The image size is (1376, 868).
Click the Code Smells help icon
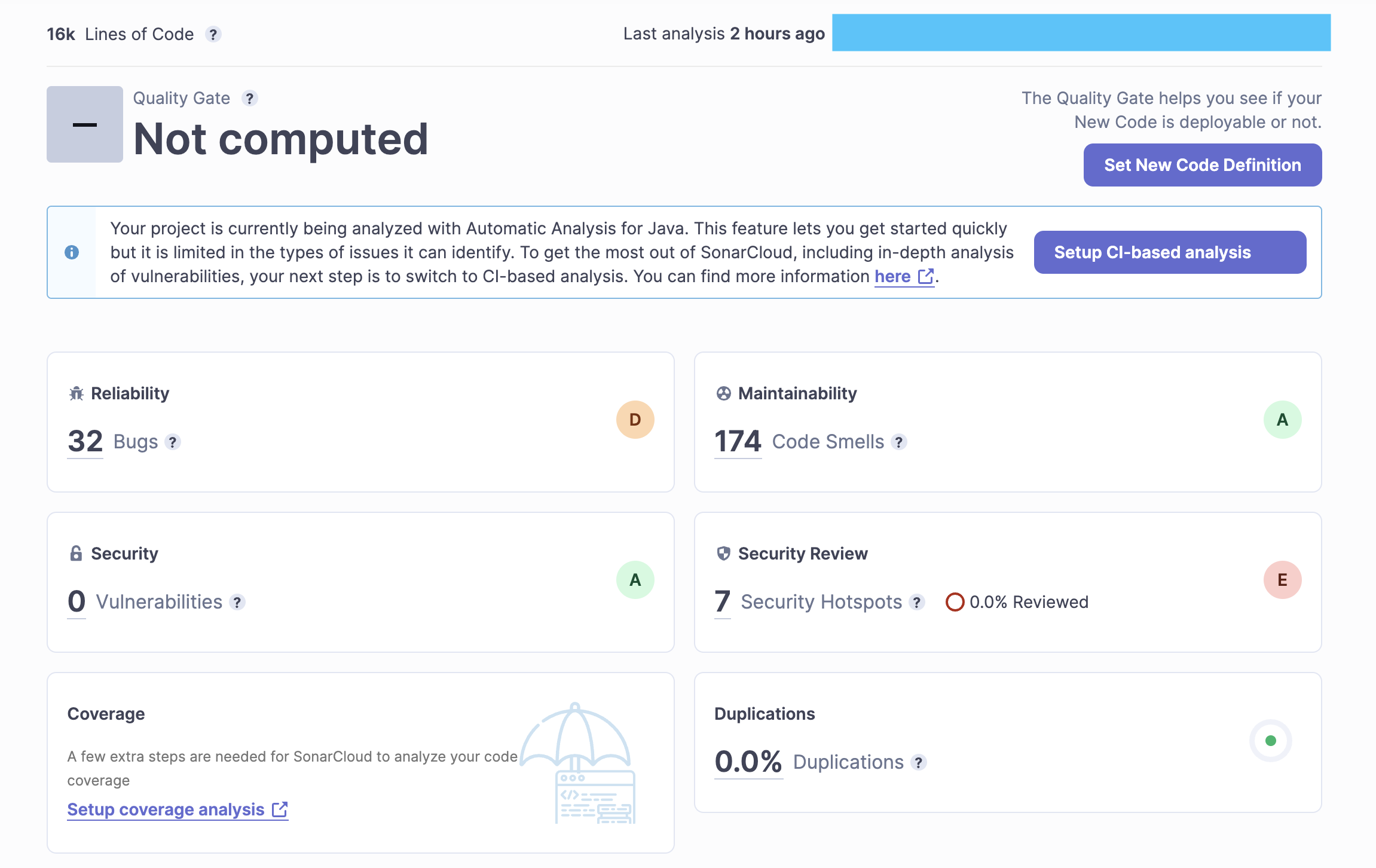898,442
